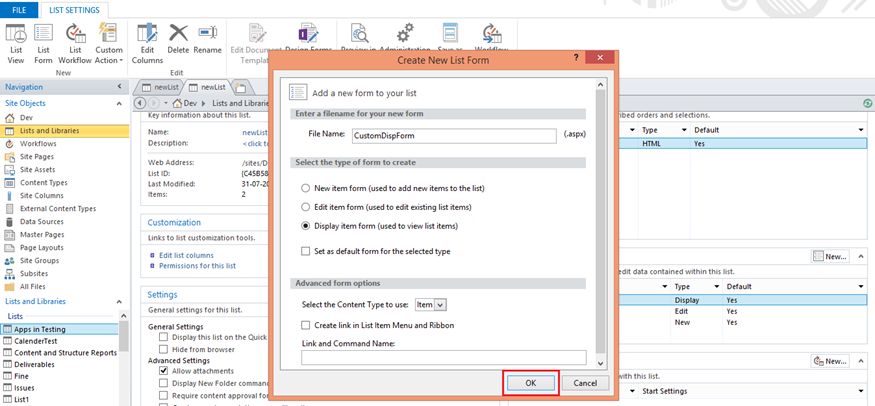The width and height of the screenshot is (875, 406).
Task: Select List Form in the ribbon
Action: (x=44, y=44)
